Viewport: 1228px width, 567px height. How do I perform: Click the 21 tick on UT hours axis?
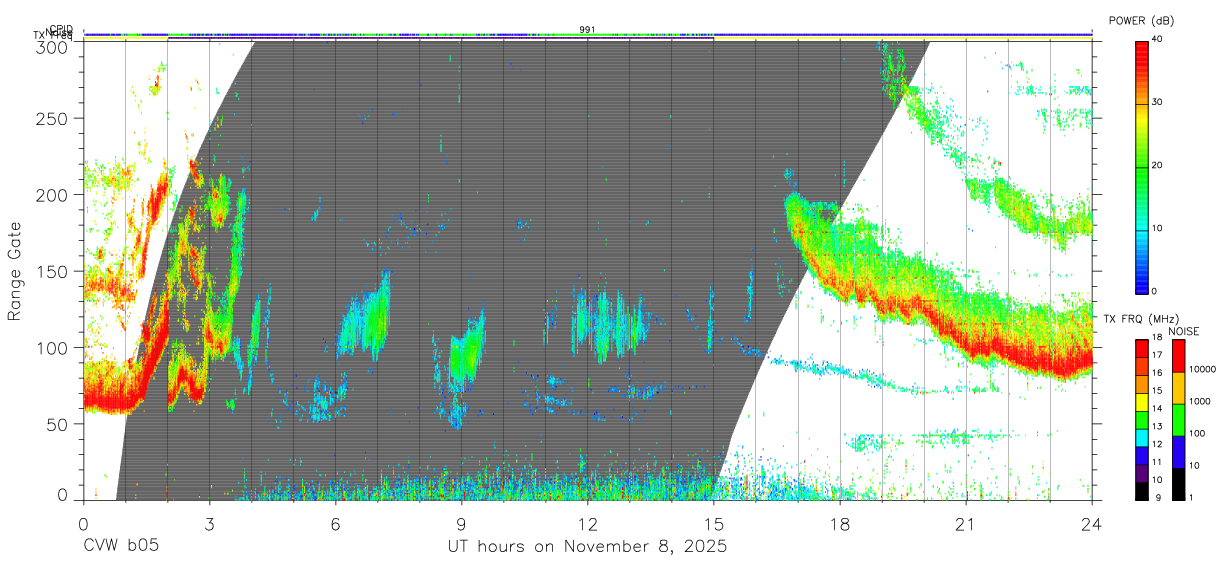click(x=966, y=522)
